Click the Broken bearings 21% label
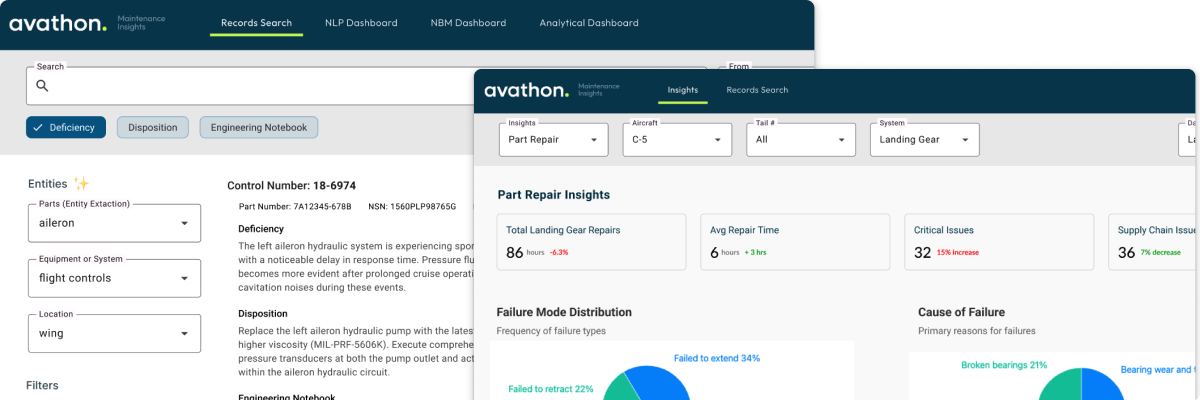The image size is (1200, 400). click(x=1004, y=365)
